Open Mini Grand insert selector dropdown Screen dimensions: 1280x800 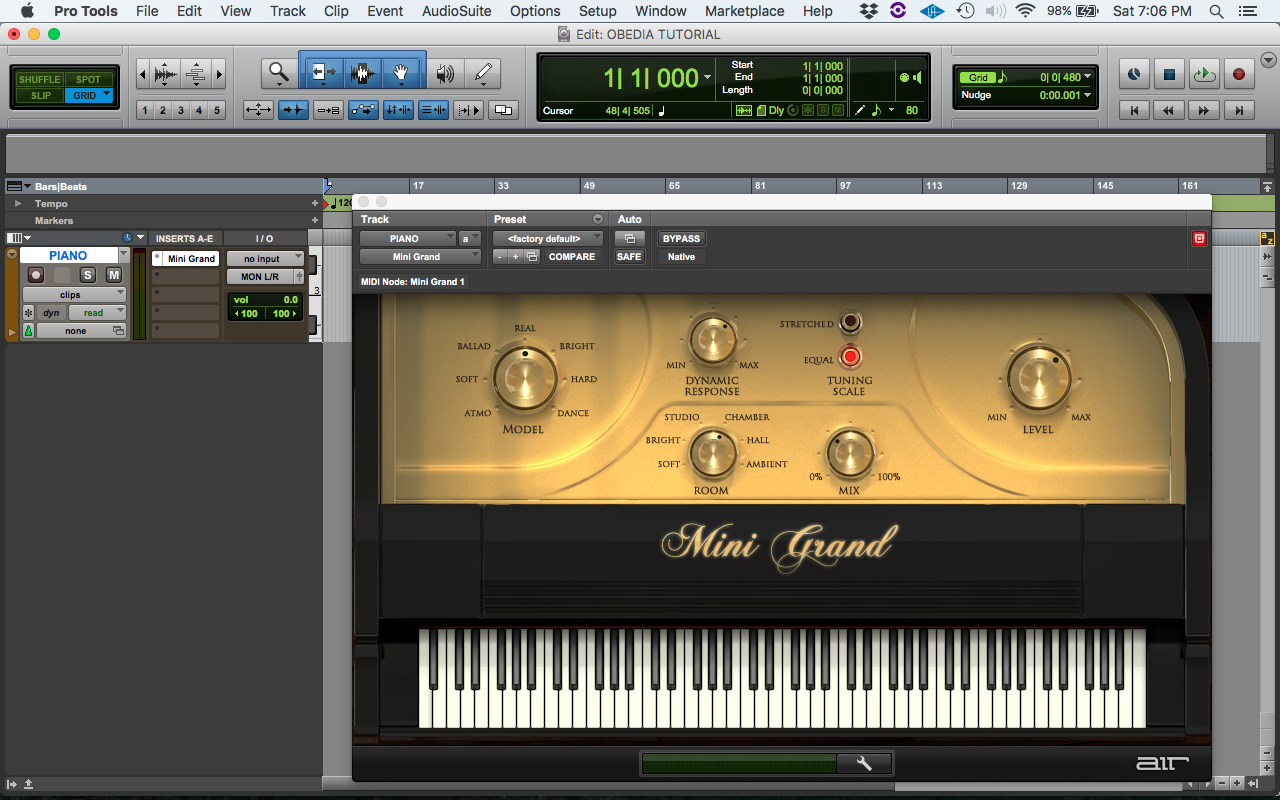tap(420, 257)
